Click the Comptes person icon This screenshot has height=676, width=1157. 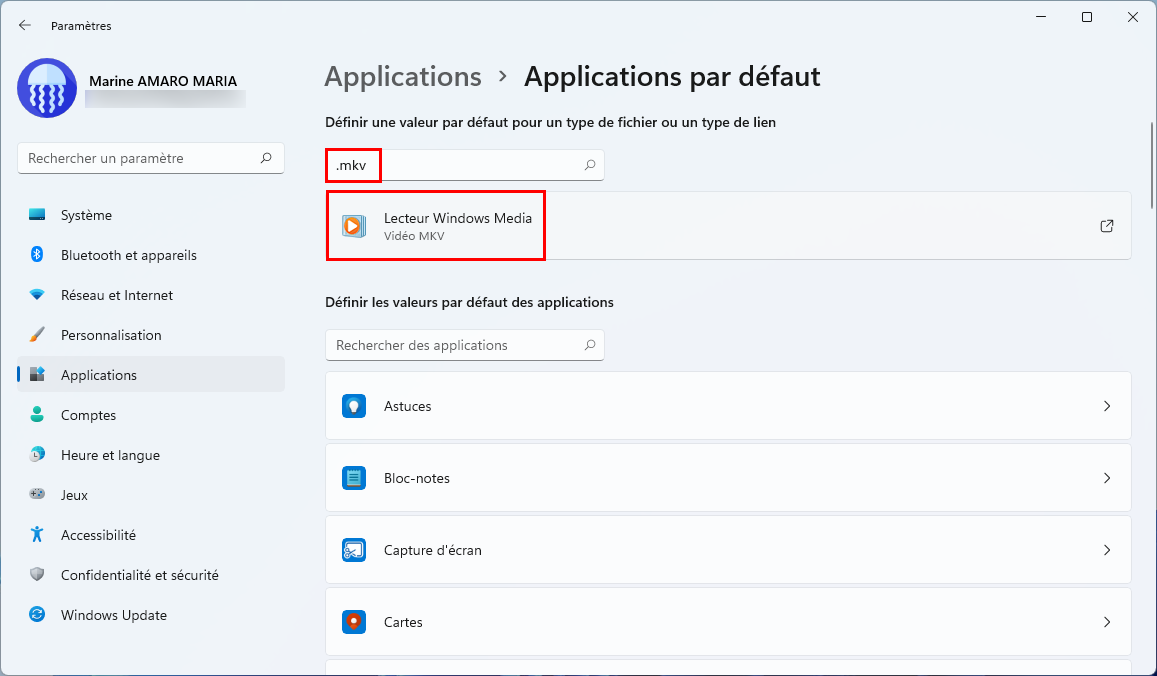click(x=37, y=414)
